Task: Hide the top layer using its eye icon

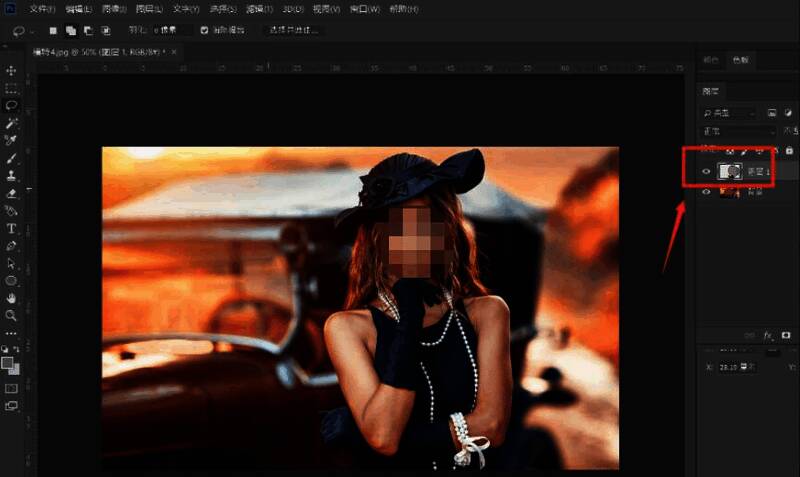Action: pyautogui.click(x=706, y=171)
